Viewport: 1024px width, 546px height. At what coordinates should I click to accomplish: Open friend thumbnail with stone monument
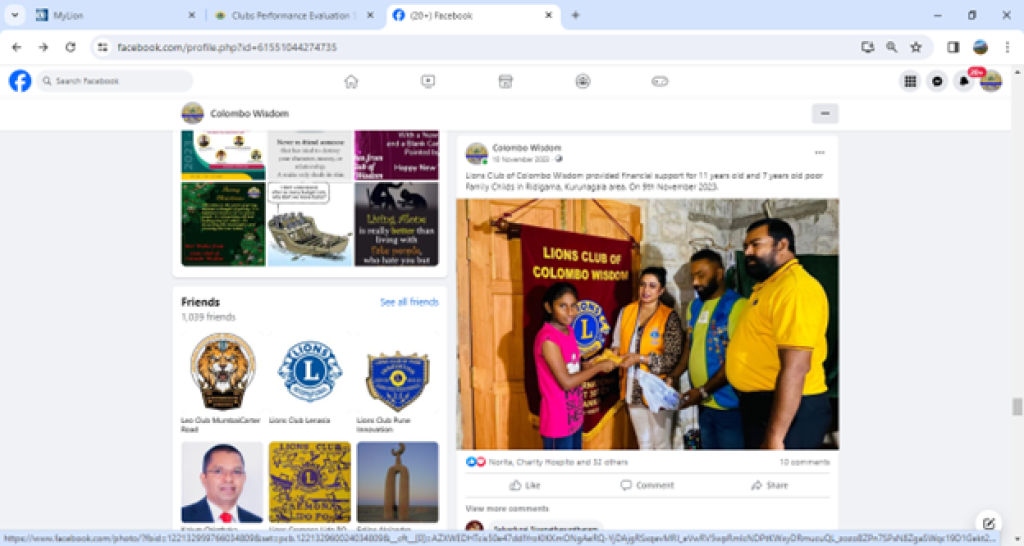tap(398, 482)
